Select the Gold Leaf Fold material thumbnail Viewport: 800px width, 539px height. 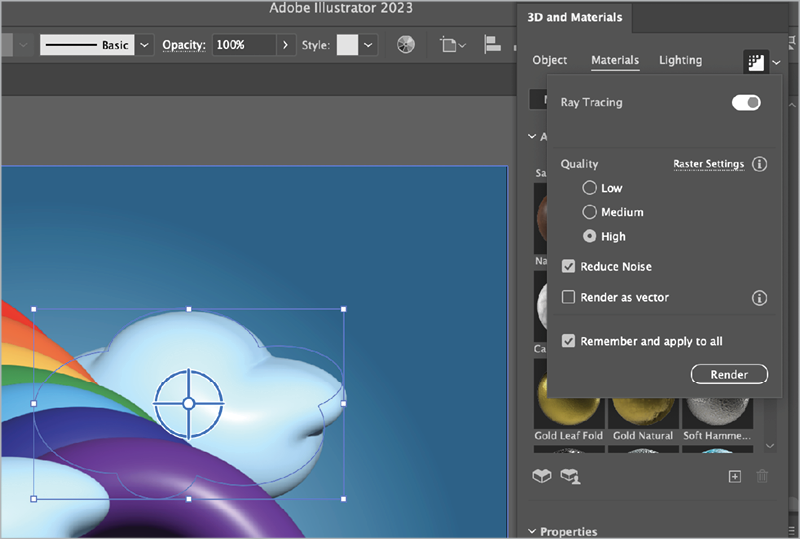(568, 414)
